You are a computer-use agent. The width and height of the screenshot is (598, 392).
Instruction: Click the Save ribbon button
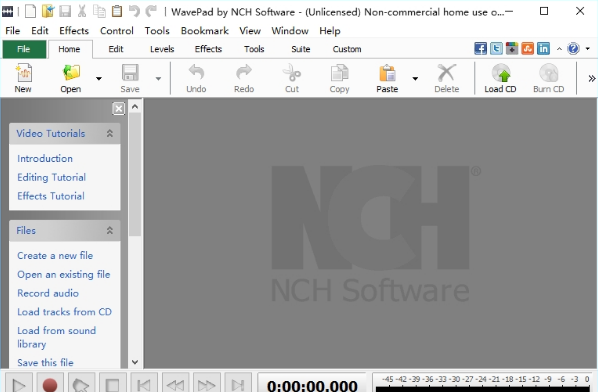[x=130, y=79]
